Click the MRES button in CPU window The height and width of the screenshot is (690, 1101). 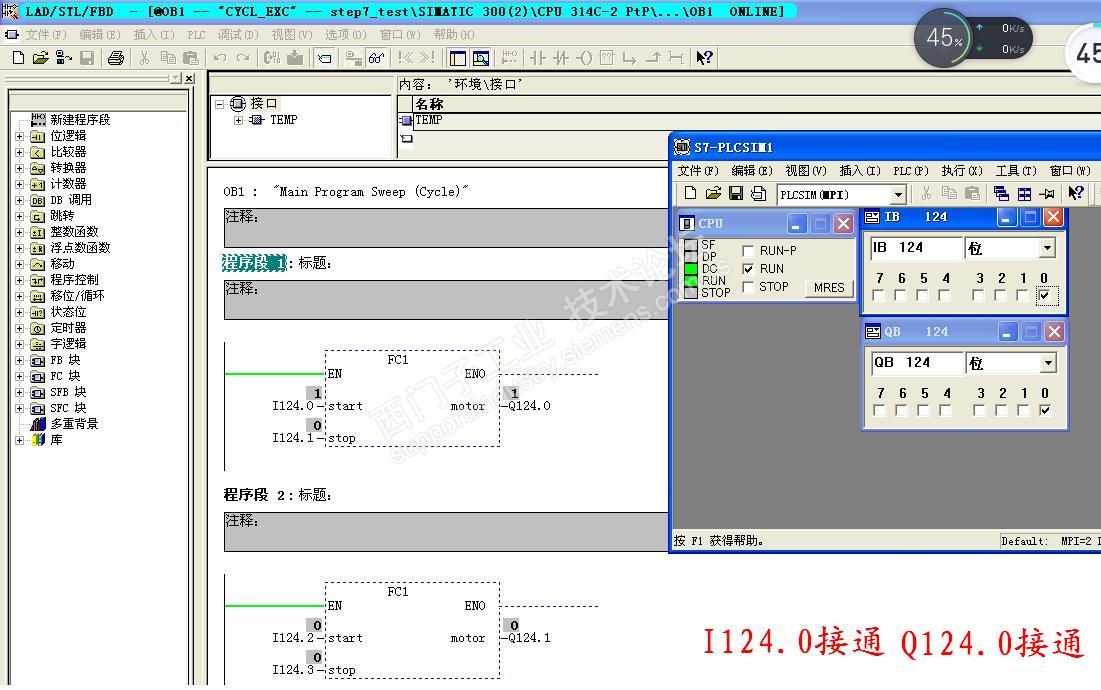click(829, 288)
